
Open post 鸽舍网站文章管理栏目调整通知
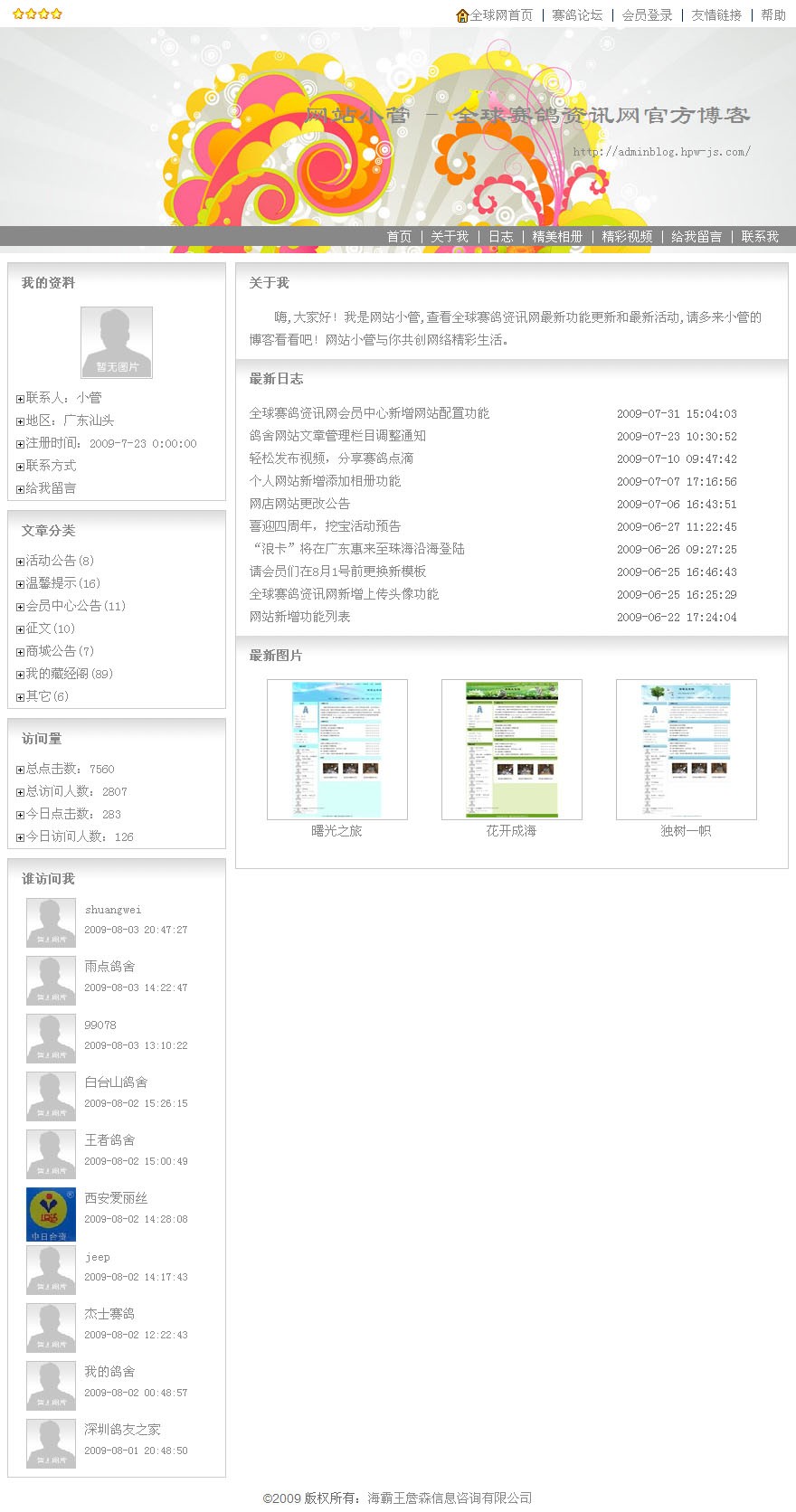click(337, 436)
